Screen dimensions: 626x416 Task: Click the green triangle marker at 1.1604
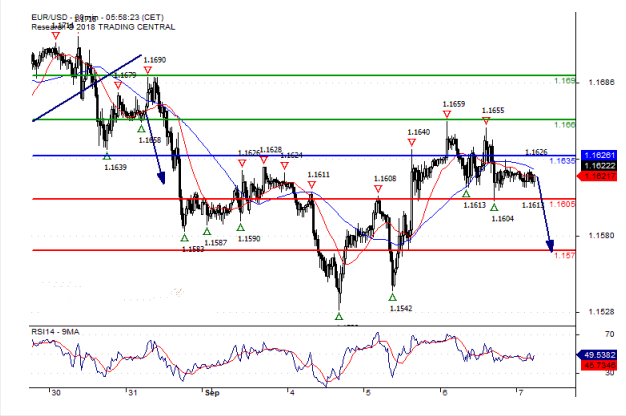[x=494, y=206]
